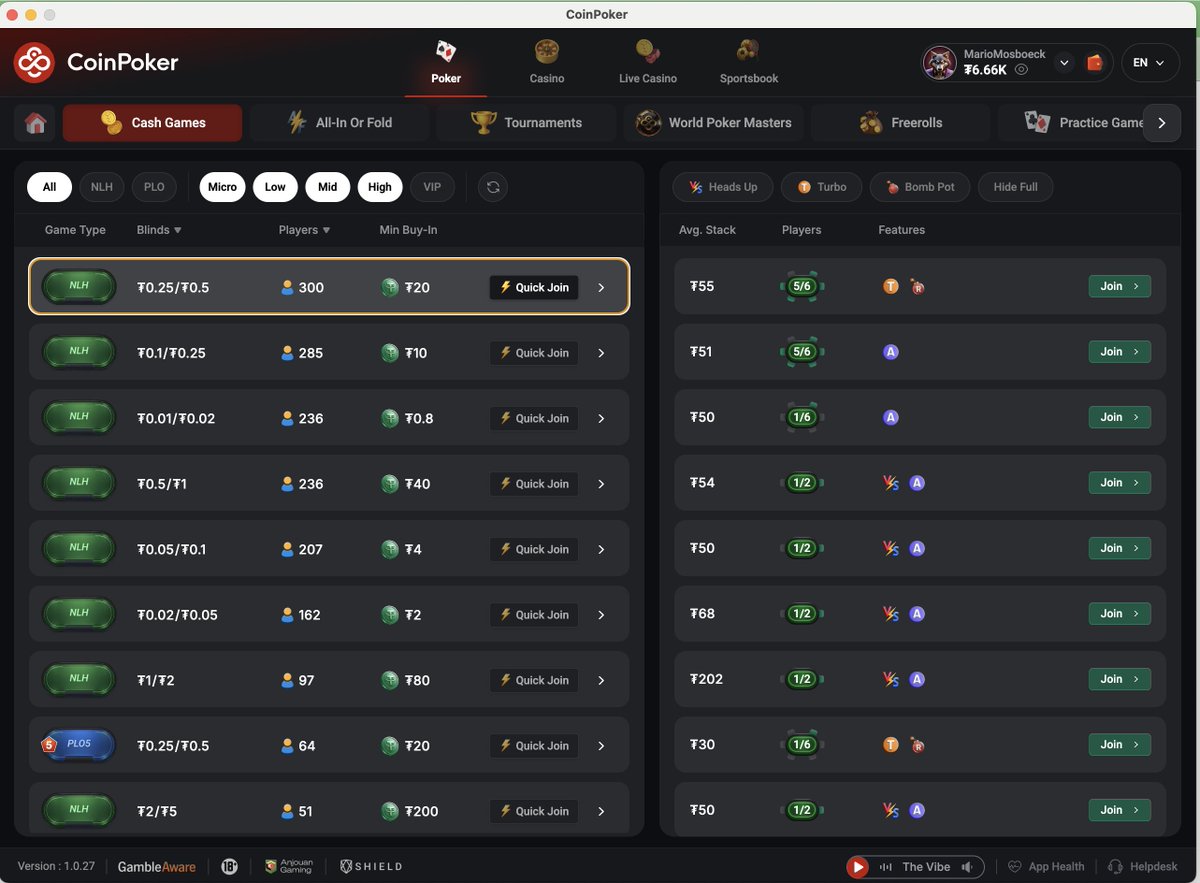Toggle the VIP stakes filter
Image resolution: width=1200 pixels, height=883 pixels.
(x=432, y=187)
